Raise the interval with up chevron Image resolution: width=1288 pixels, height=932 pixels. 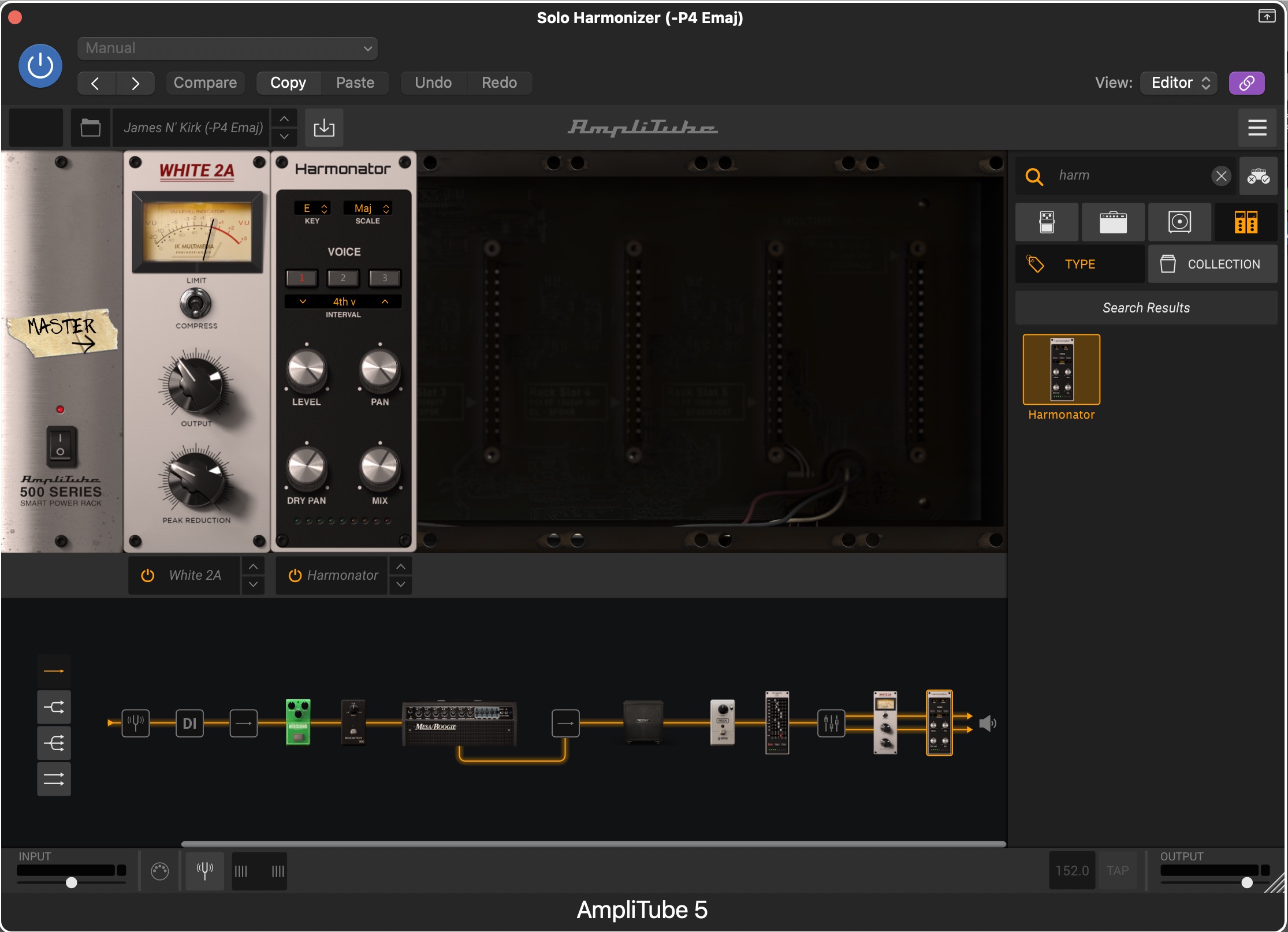(385, 301)
